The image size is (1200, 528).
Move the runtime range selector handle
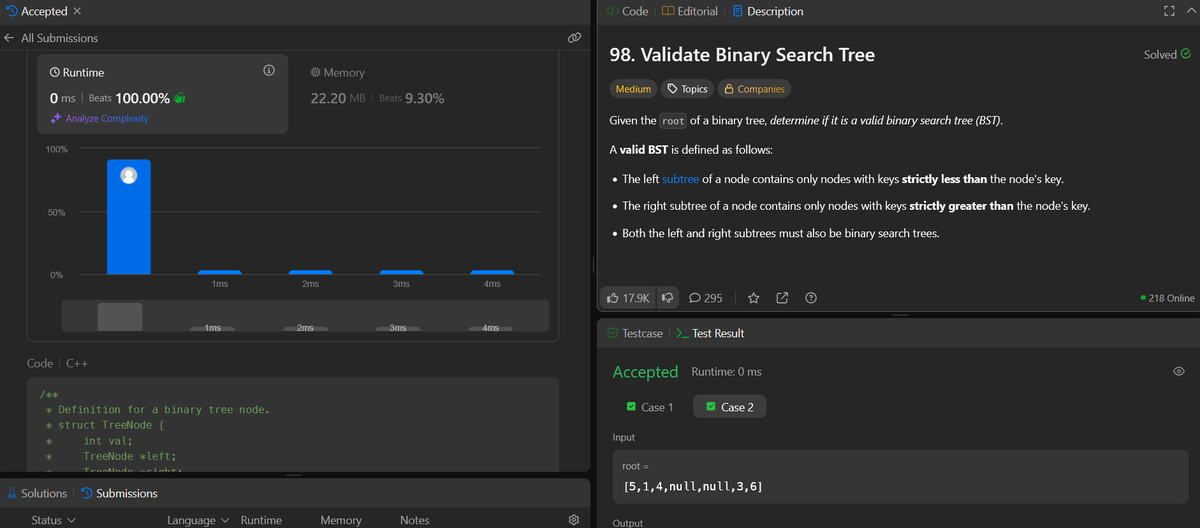[x=120, y=317]
